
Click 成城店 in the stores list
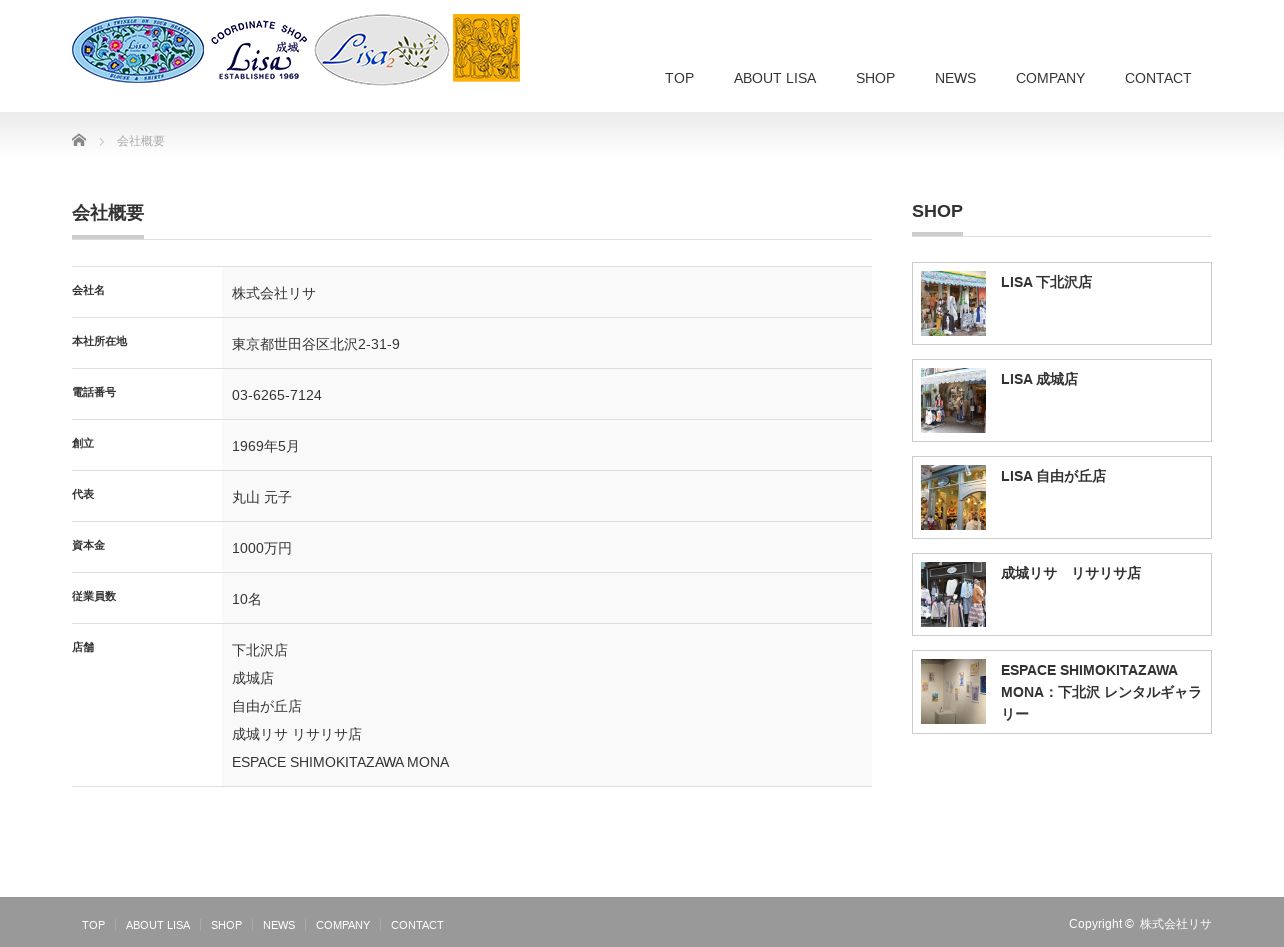click(253, 678)
